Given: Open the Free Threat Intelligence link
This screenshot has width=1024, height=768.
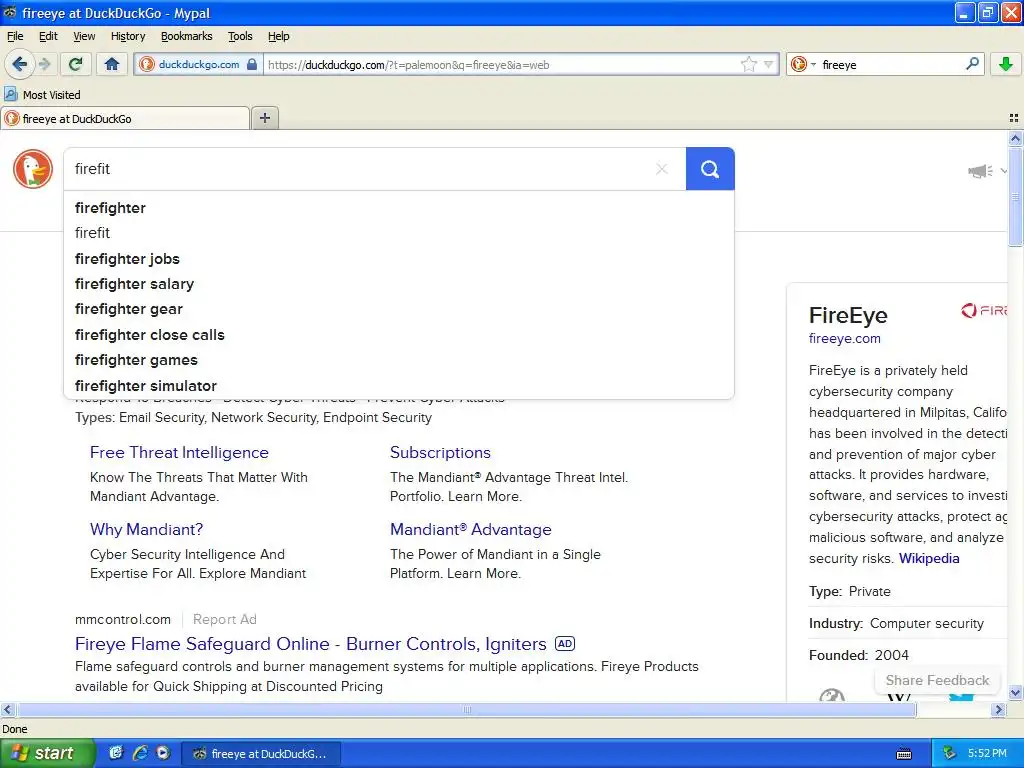Looking at the screenshot, I should [x=179, y=453].
